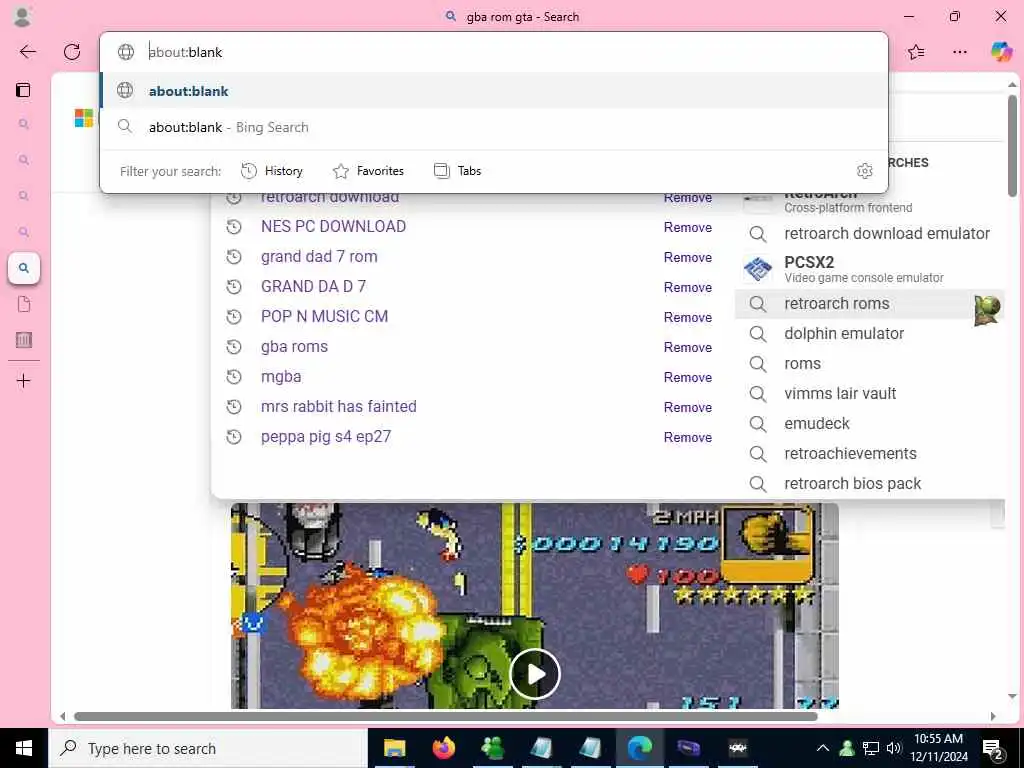Search emudeck suggestion
1024x768 pixels.
(x=869, y=424)
